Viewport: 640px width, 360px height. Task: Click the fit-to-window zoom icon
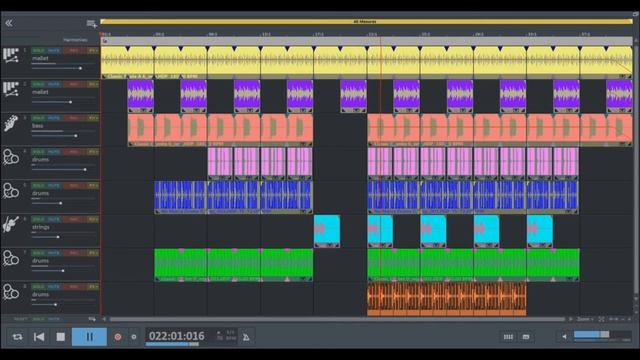pyautogui.click(x=602, y=319)
